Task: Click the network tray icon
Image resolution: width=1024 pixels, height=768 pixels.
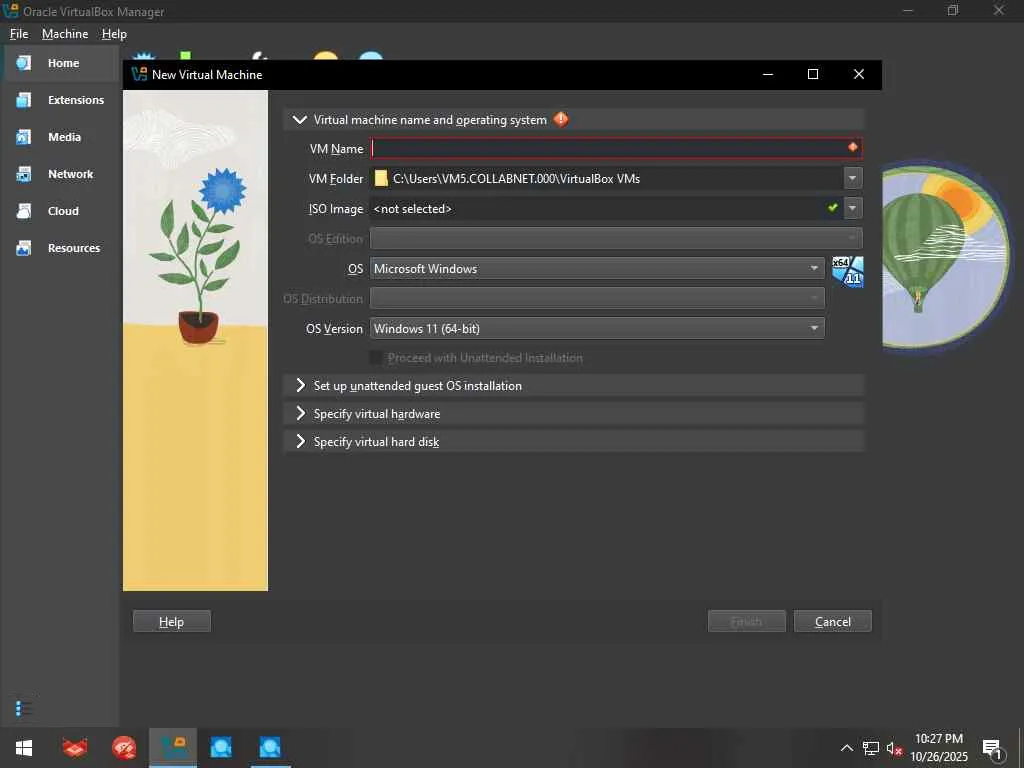Action: (x=871, y=748)
